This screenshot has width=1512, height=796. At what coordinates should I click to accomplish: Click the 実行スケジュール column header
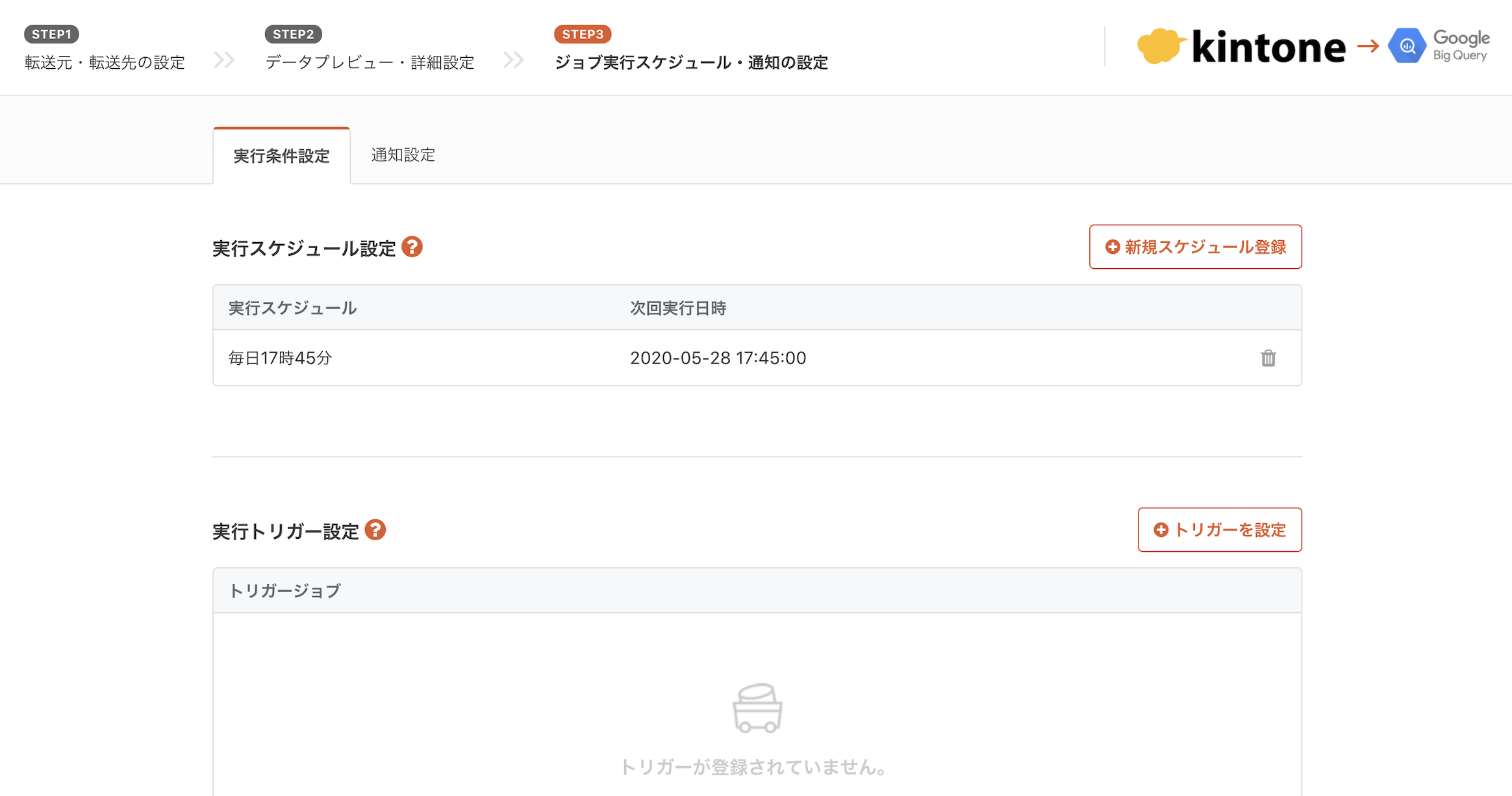click(x=292, y=308)
